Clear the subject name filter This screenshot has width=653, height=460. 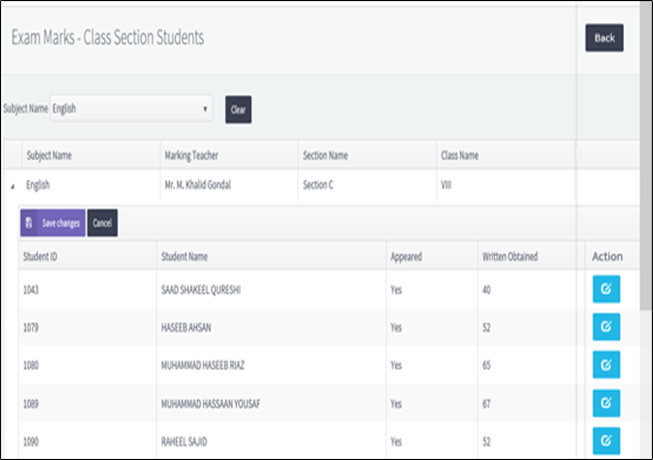238,109
